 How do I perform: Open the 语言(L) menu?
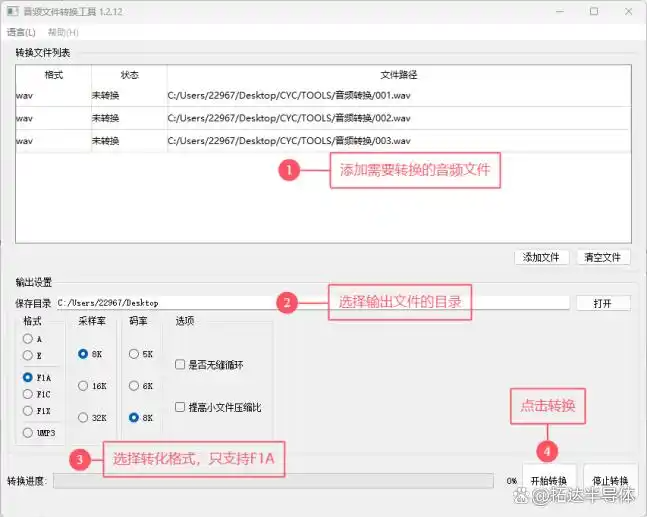(21, 32)
